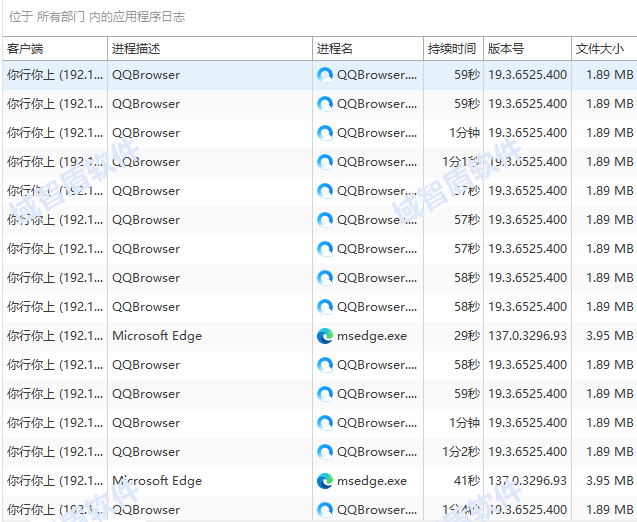Viewport: 637px width, 522px height.
Task: Click the 1.89 MB size in the highlighted row
Action: (x=609, y=75)
